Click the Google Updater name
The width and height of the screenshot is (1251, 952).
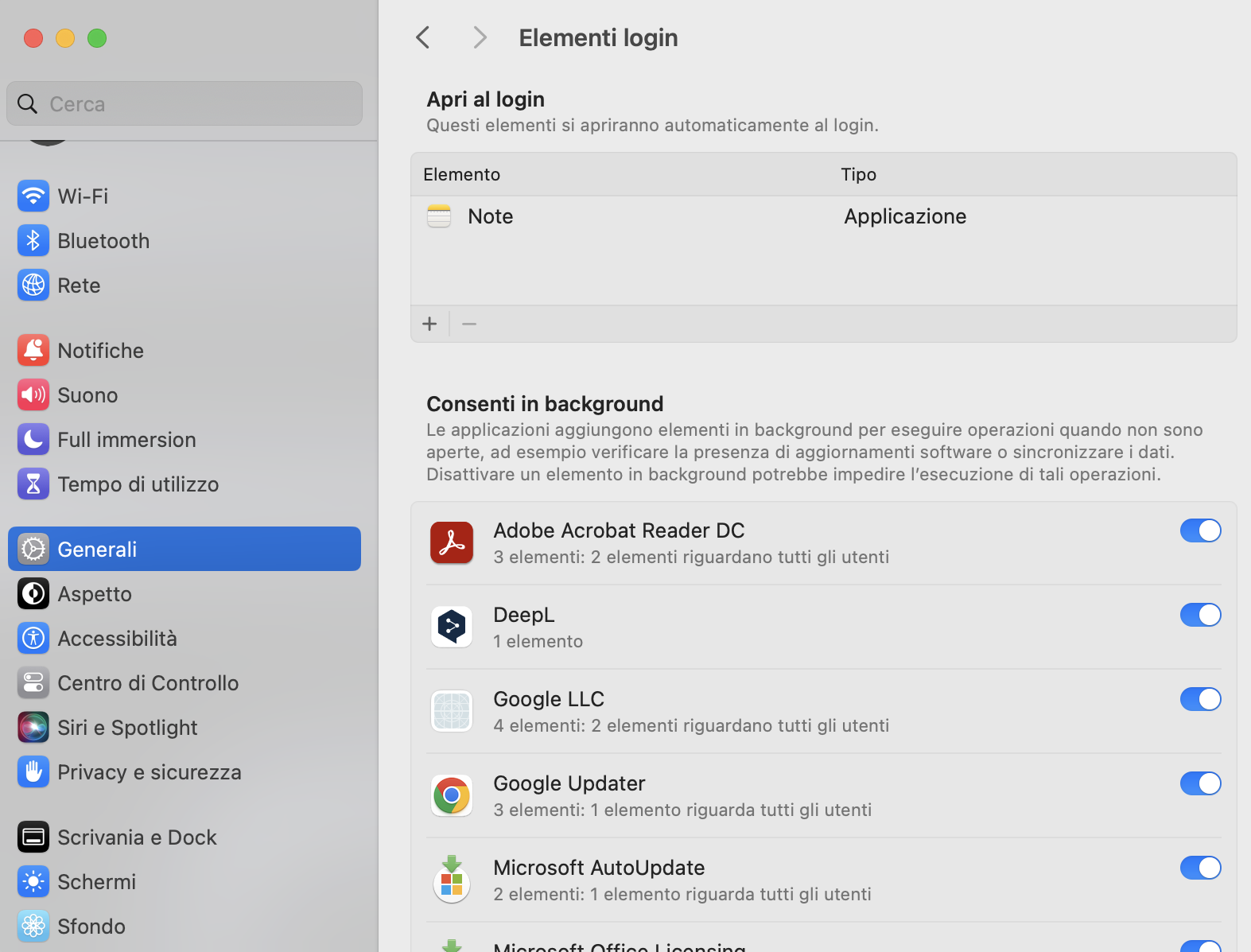click(569, 783)
